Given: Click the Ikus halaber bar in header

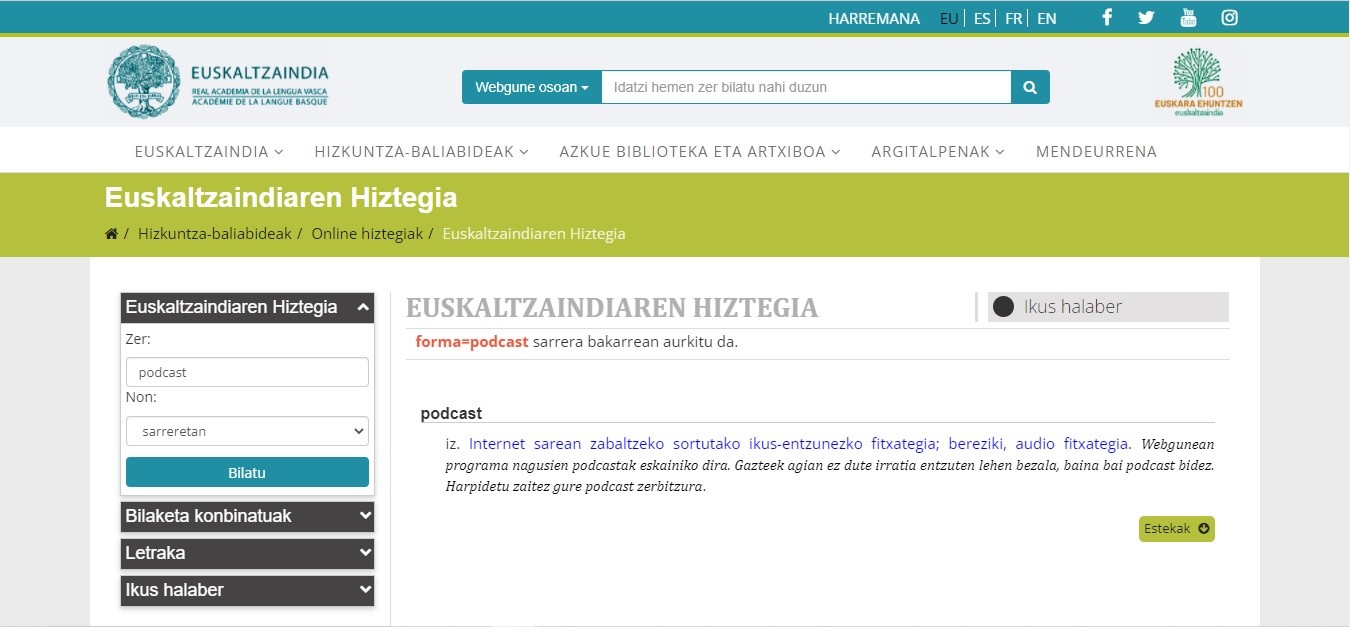Looking at the screenshot, I should tap(1108, 307).
